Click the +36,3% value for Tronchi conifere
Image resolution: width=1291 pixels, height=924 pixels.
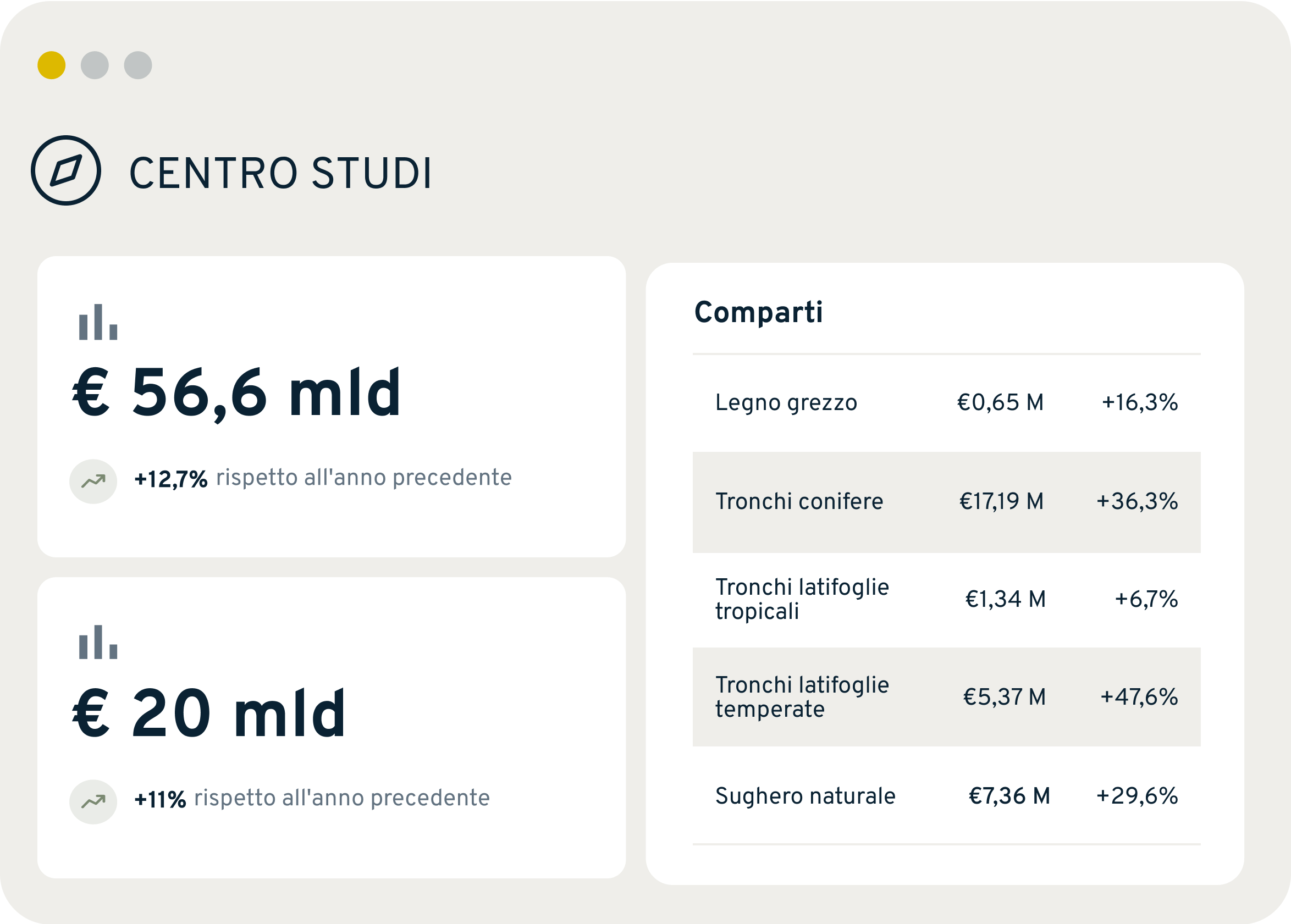[x=1137, y=502]
